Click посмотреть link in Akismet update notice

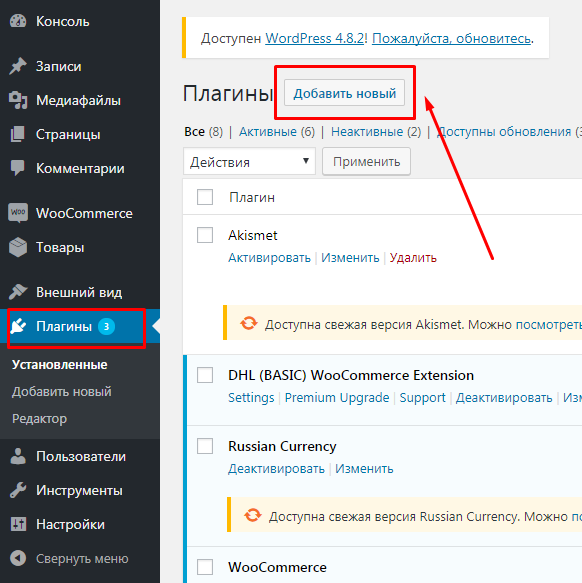pyautogui.click(x=549, y=325)
